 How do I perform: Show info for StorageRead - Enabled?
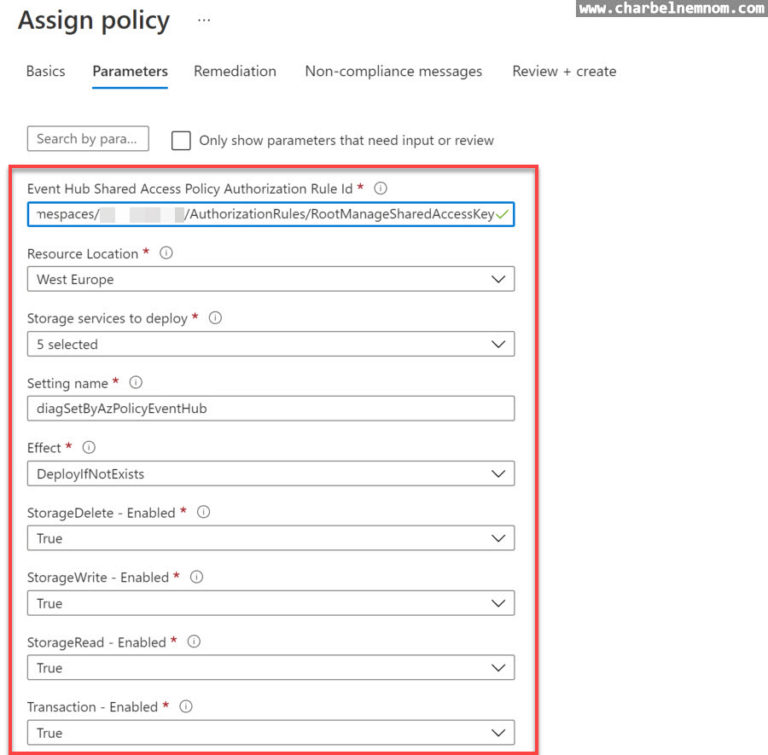tap(194, 641)
